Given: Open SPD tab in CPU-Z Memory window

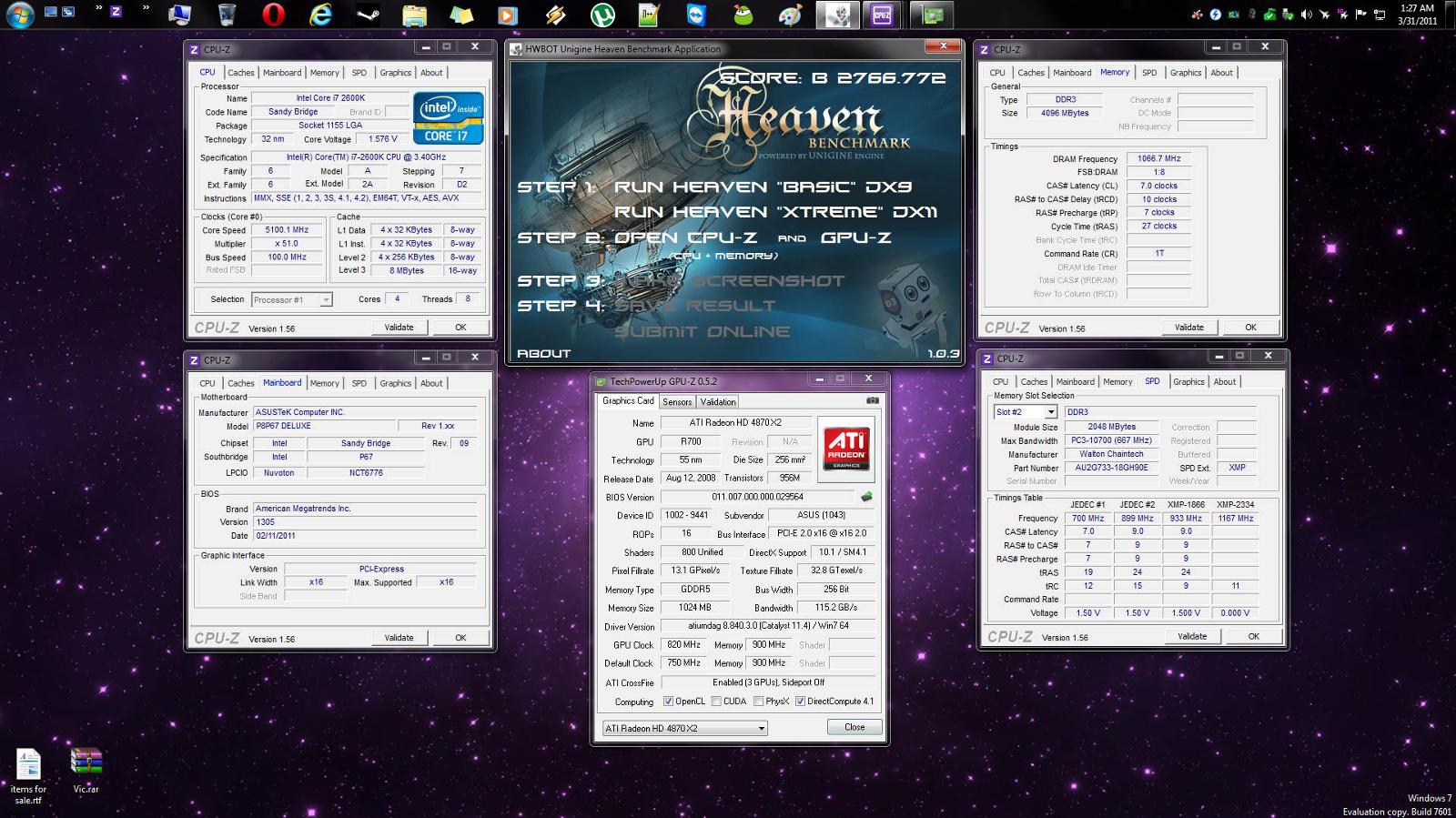Looking at the screenshot, I should pos(1149,73).
